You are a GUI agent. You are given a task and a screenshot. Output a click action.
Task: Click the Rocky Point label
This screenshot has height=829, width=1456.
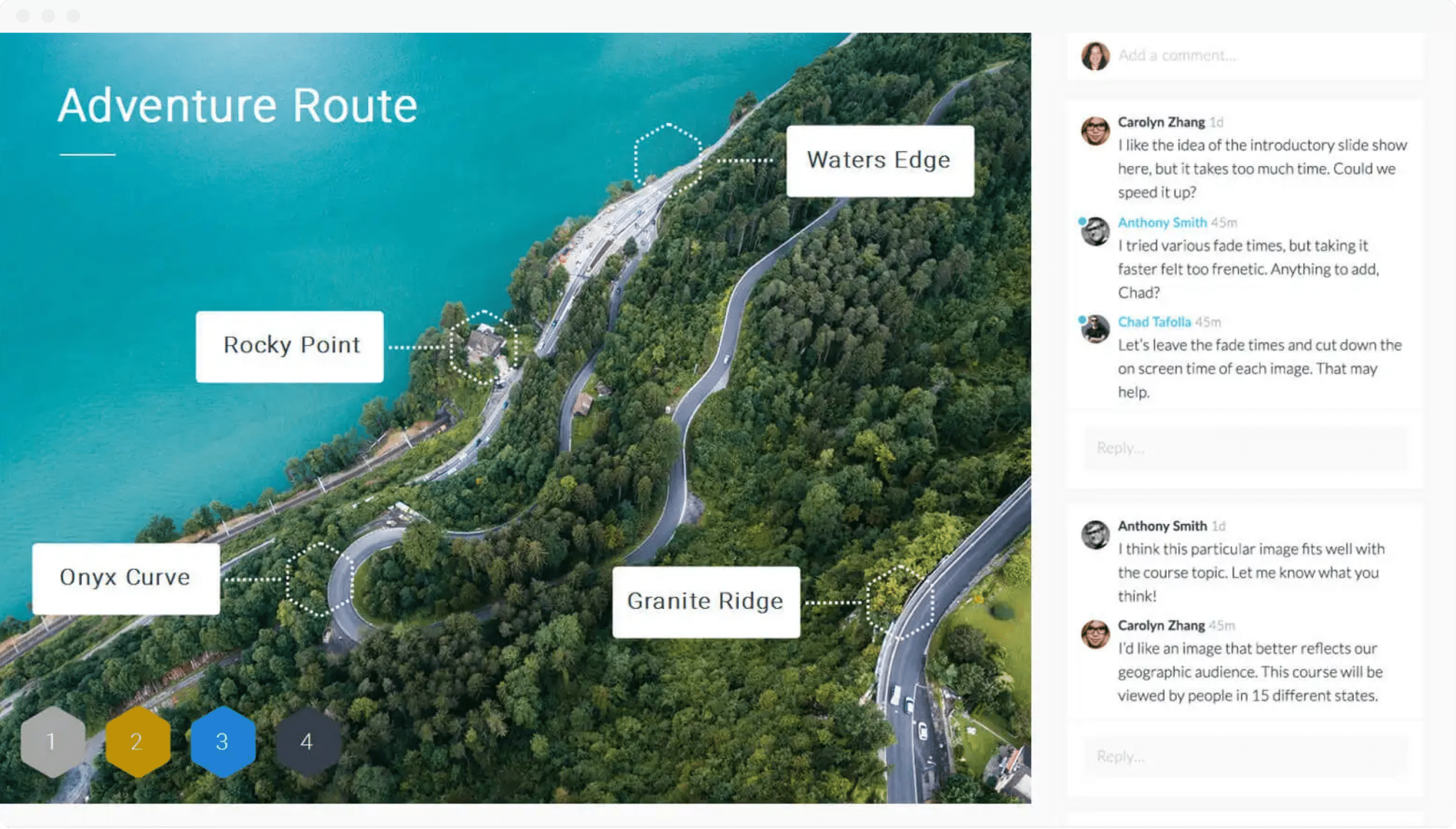[x=289, y=346]
